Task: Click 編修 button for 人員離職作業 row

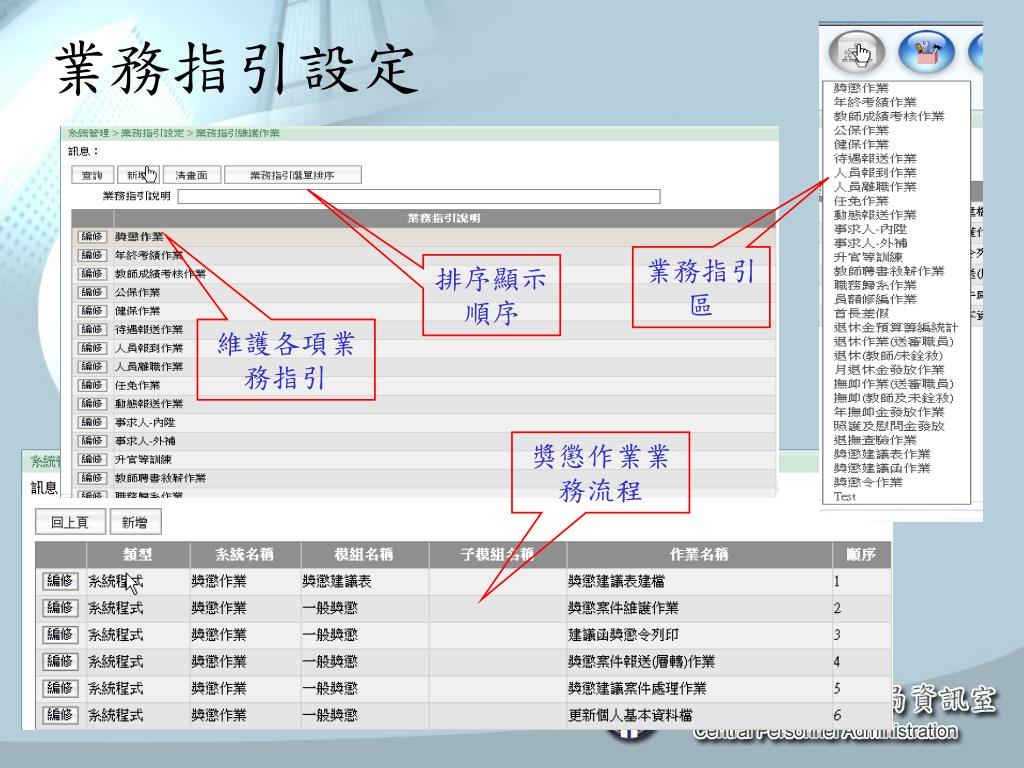Action: 92,366
